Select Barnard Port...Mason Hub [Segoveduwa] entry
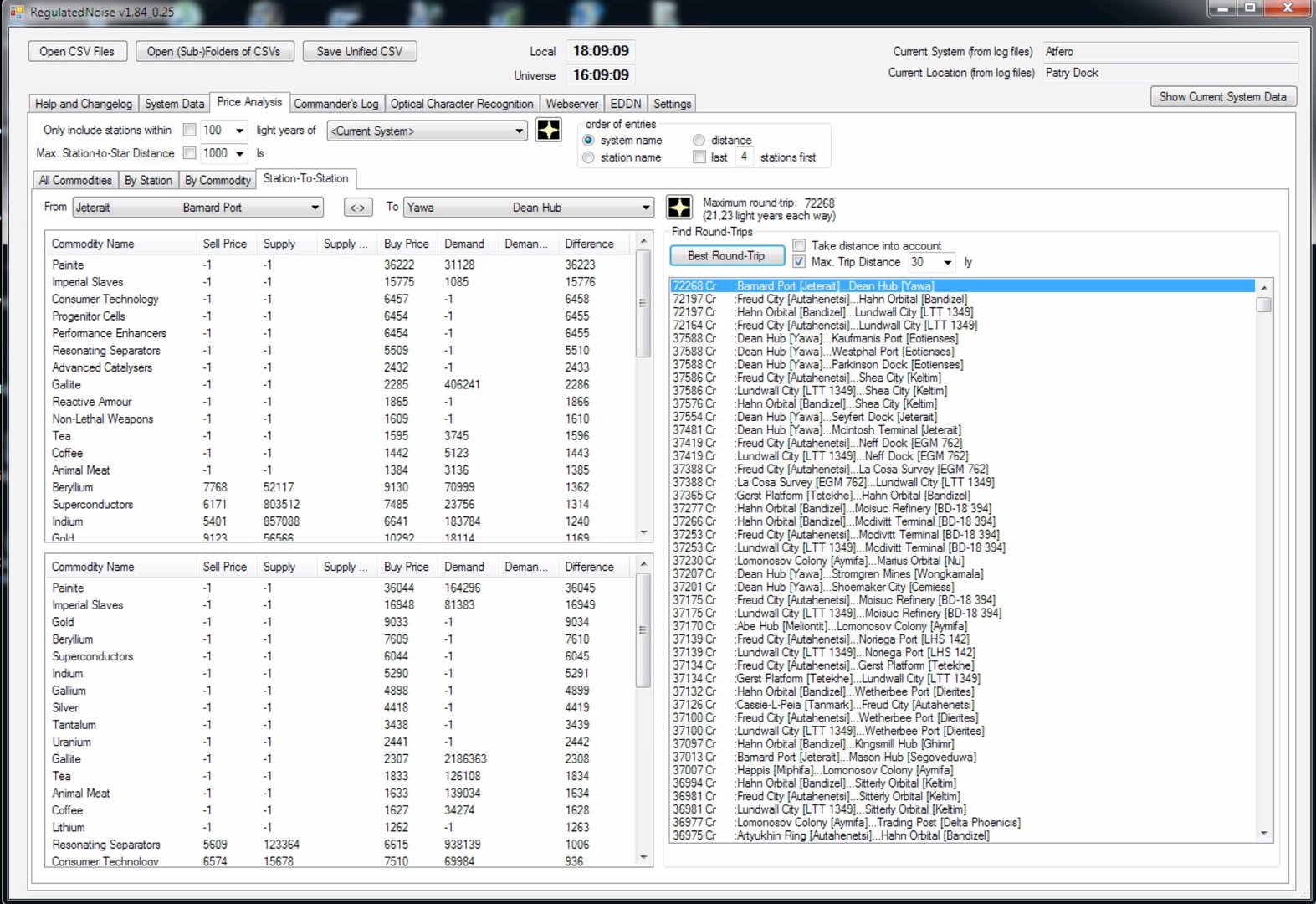Image resolution: width=1316 pixels, height=904 pixels. point(962,757)
